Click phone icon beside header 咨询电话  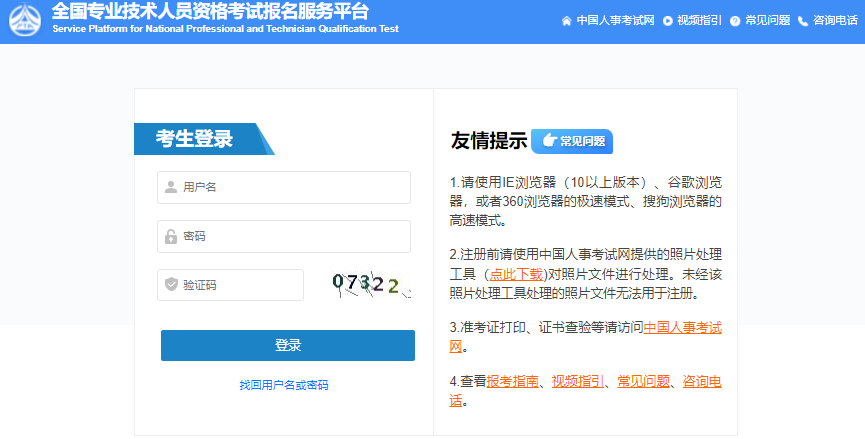pos(803,20)
